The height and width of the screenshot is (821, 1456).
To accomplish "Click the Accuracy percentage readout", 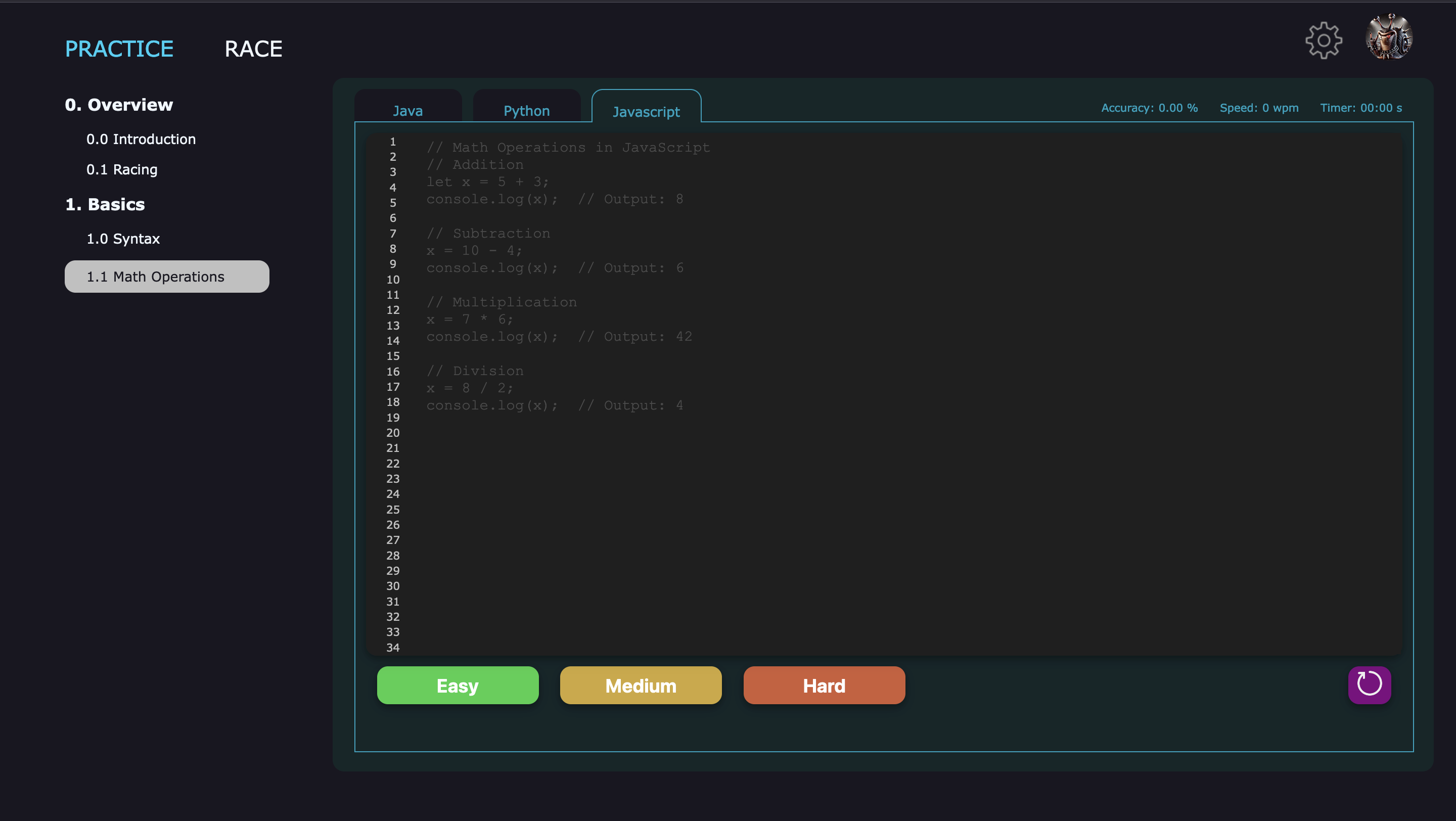I will click(1149, 107).
